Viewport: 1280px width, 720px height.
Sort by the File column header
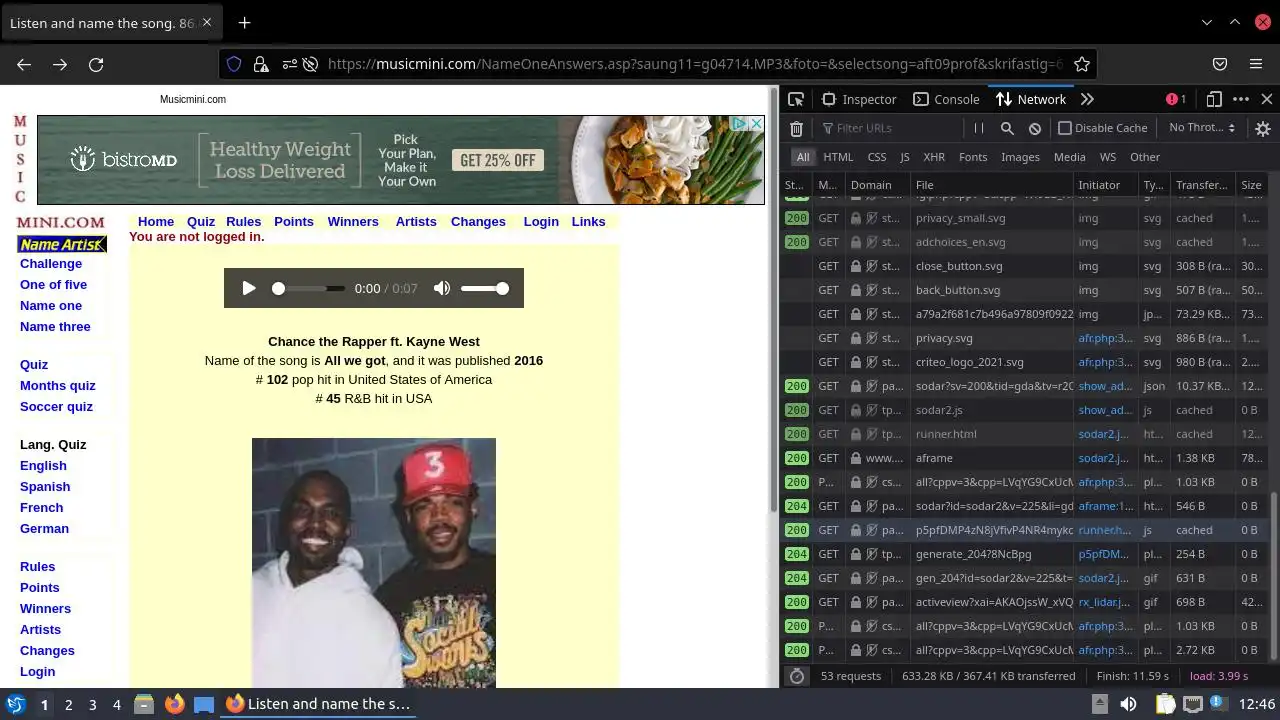(x=990, y=185)
